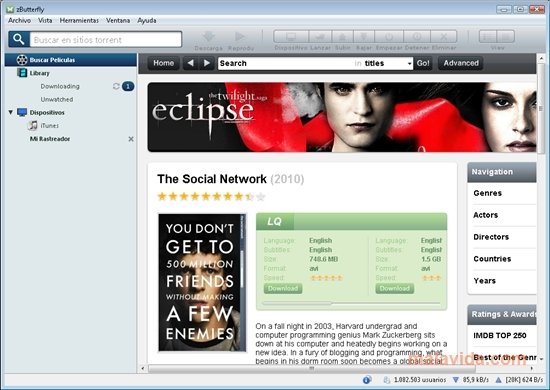Image resolution: width=550 pixels, height=390 pixels.
Task: Open Years navigation link
Action: click(484, 281)
